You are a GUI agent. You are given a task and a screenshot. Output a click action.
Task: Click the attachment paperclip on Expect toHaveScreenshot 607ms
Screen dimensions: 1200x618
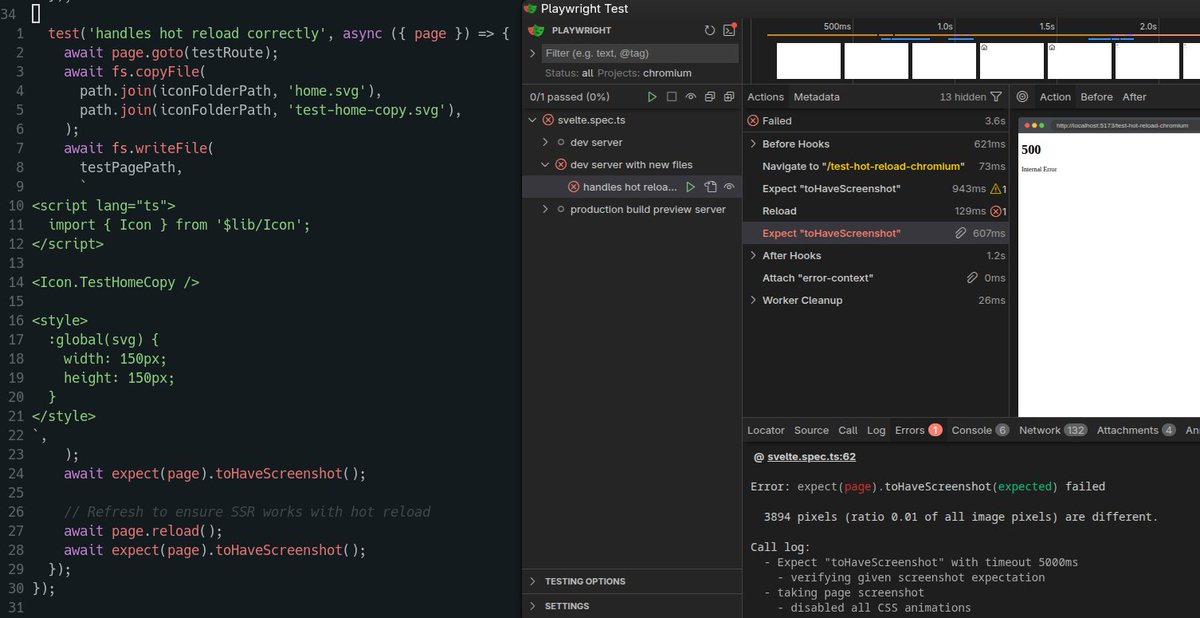[961, 233]
